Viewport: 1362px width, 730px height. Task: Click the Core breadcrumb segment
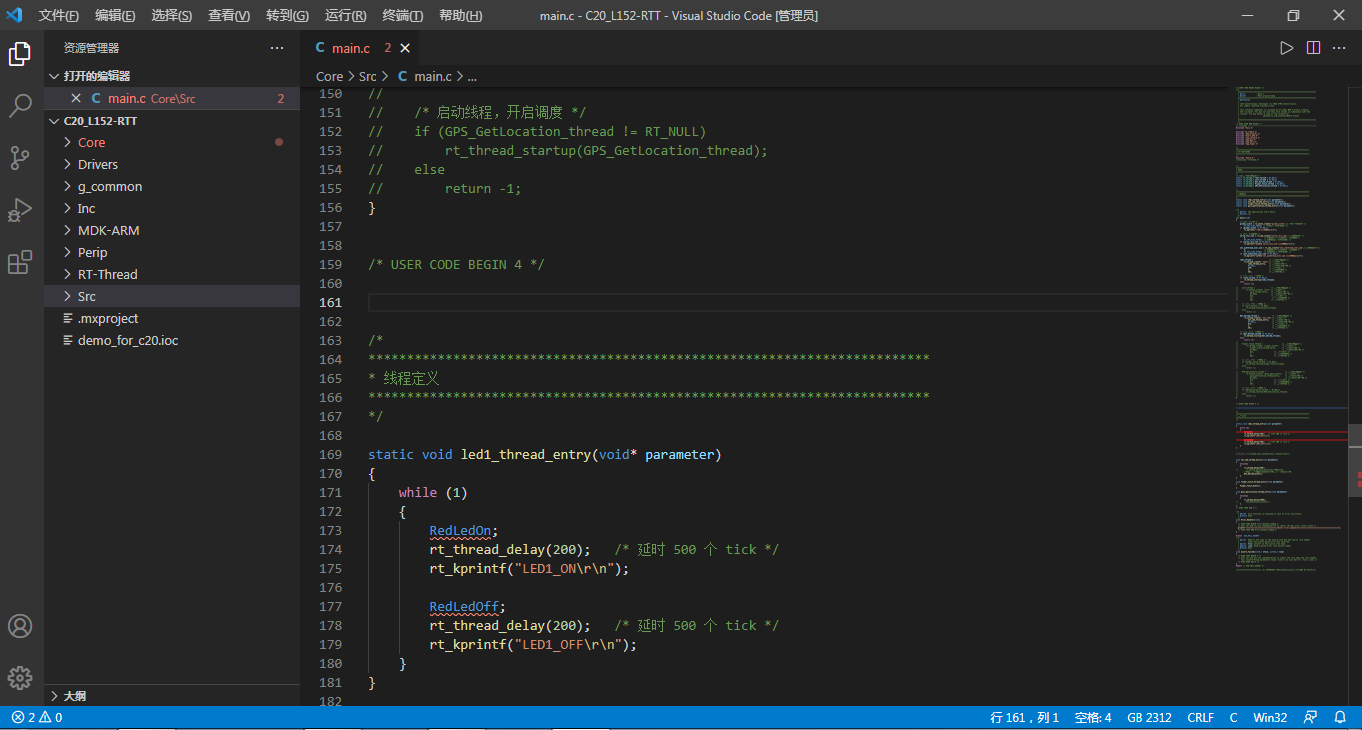pyautogui.click(x=329, y=76)
